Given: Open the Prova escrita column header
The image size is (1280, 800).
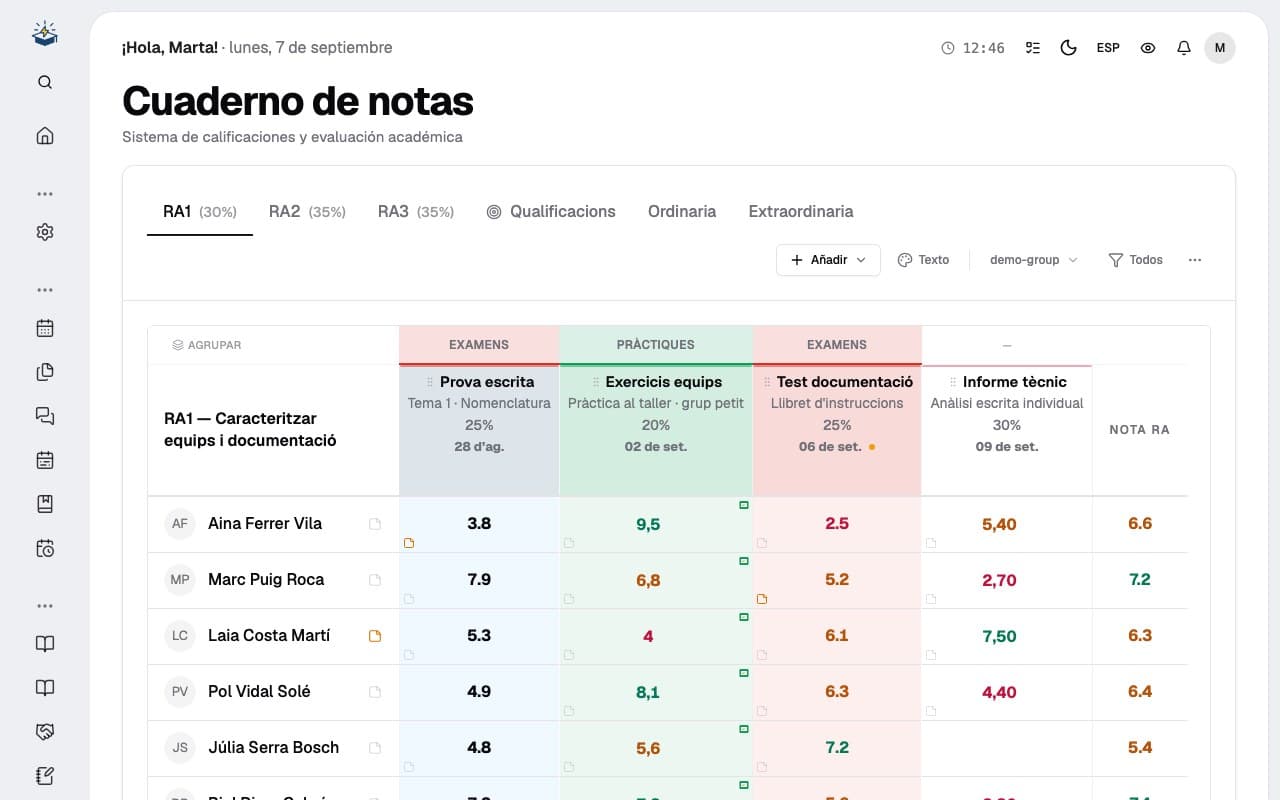Looking at the screenshot, I should 479,430.
